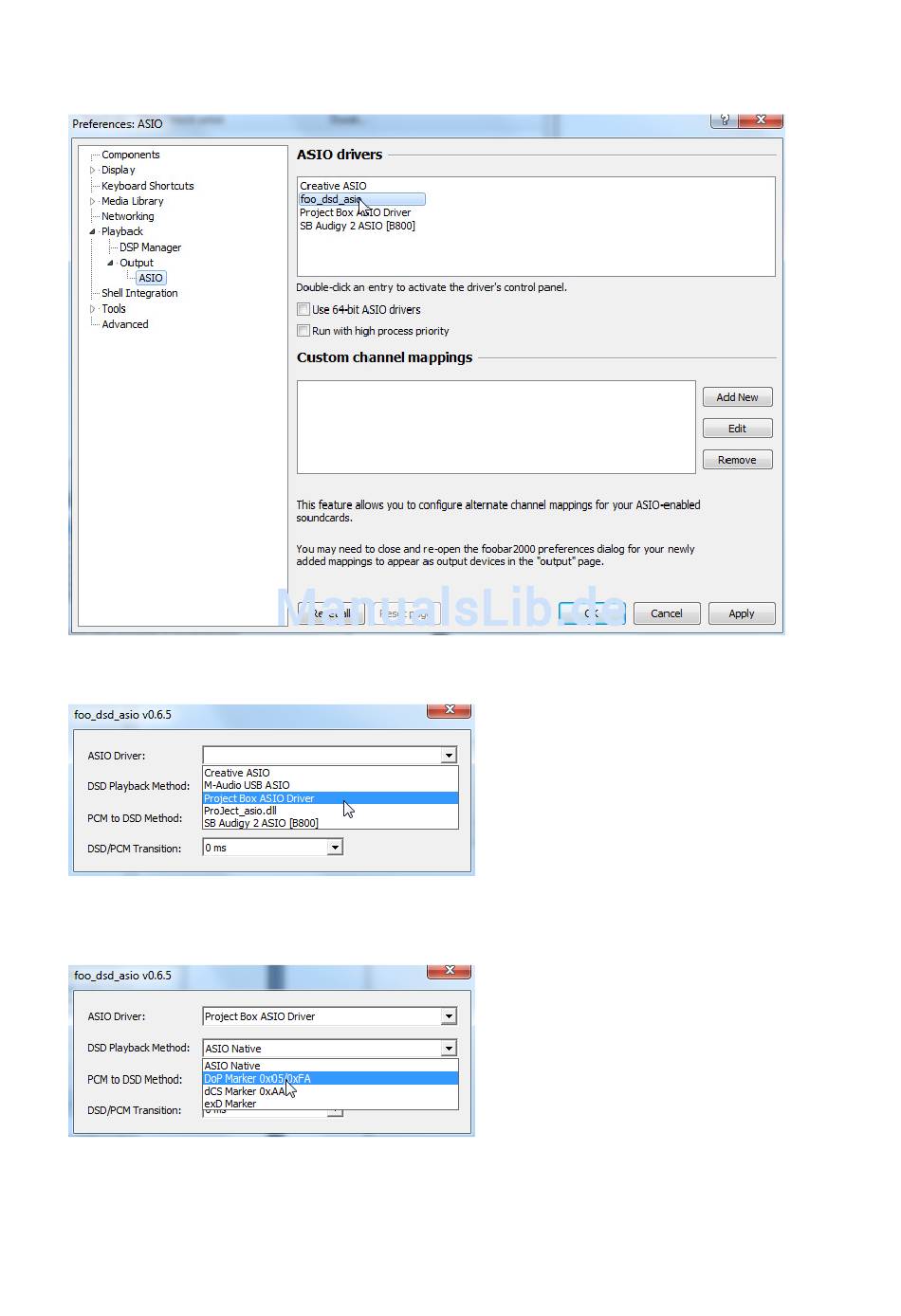Image resolution: width=901 pixels, height=1316 pixels.
Task: Click Add New channel mapping button
Action: click(x=738, y=397)
